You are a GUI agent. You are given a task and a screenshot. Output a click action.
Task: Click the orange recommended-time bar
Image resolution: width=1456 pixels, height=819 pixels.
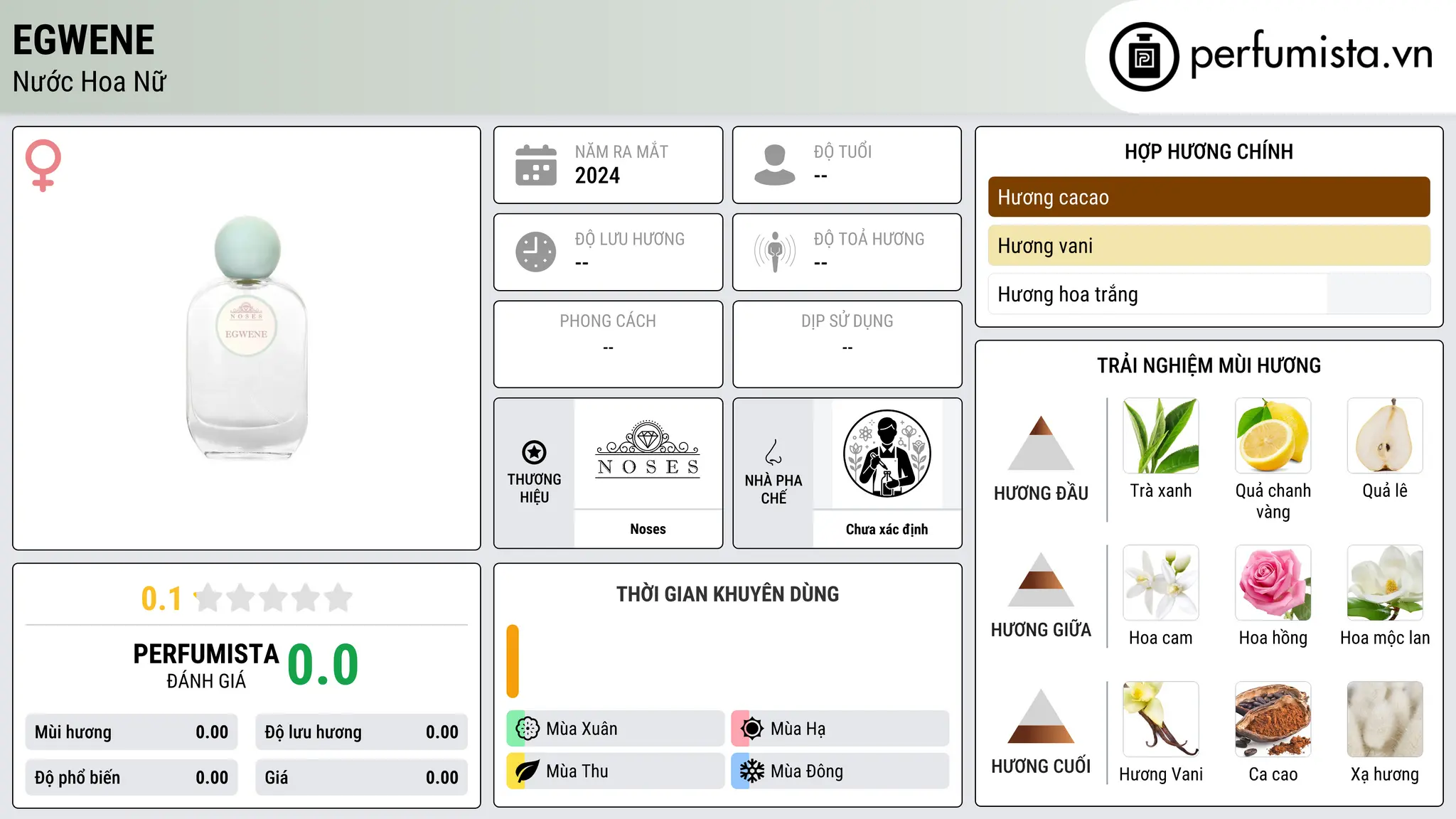pos(513,661)
